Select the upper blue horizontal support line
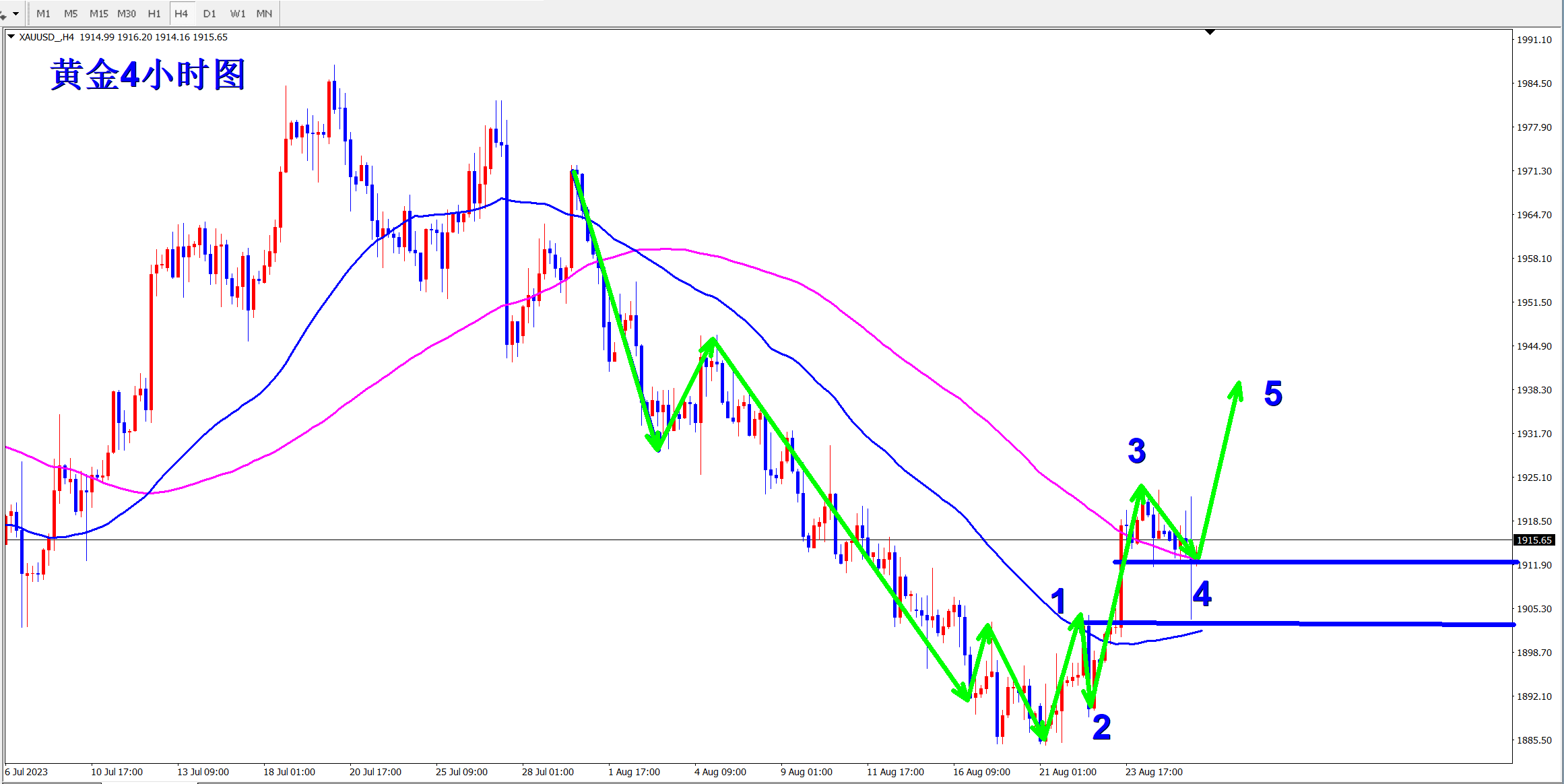 [1347, 562]
